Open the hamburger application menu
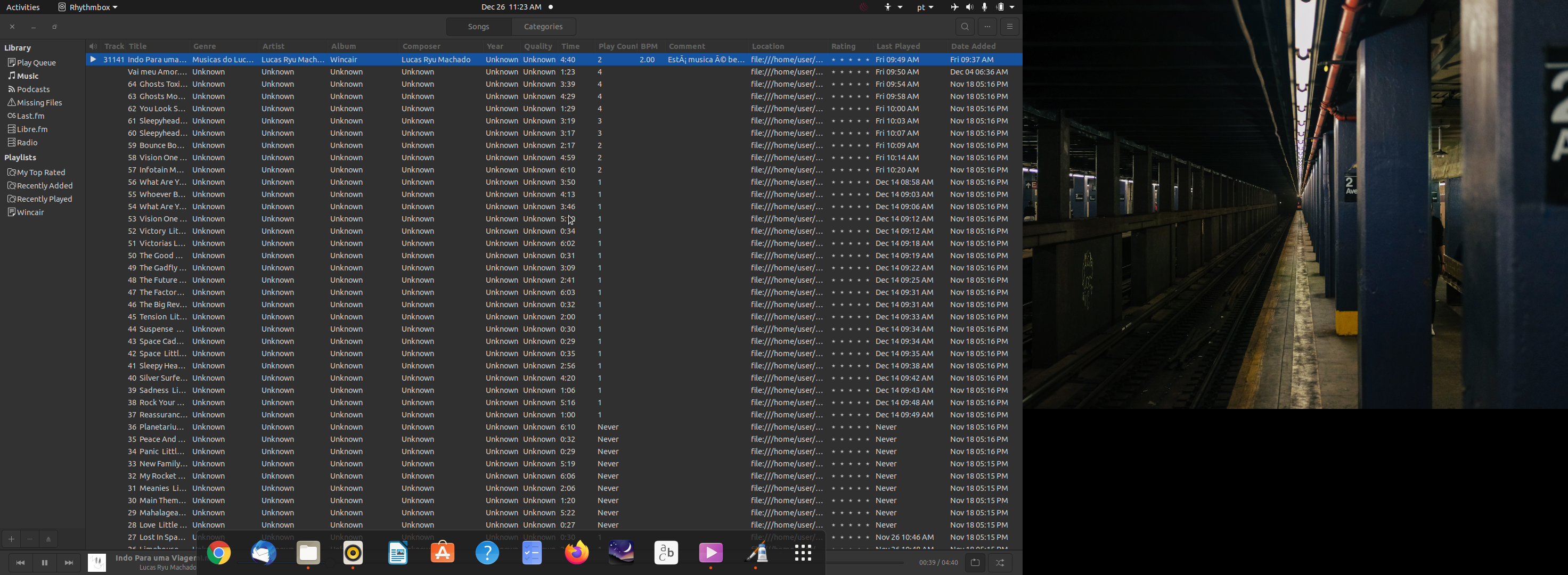1568x575 pixels. point(1010,27)
